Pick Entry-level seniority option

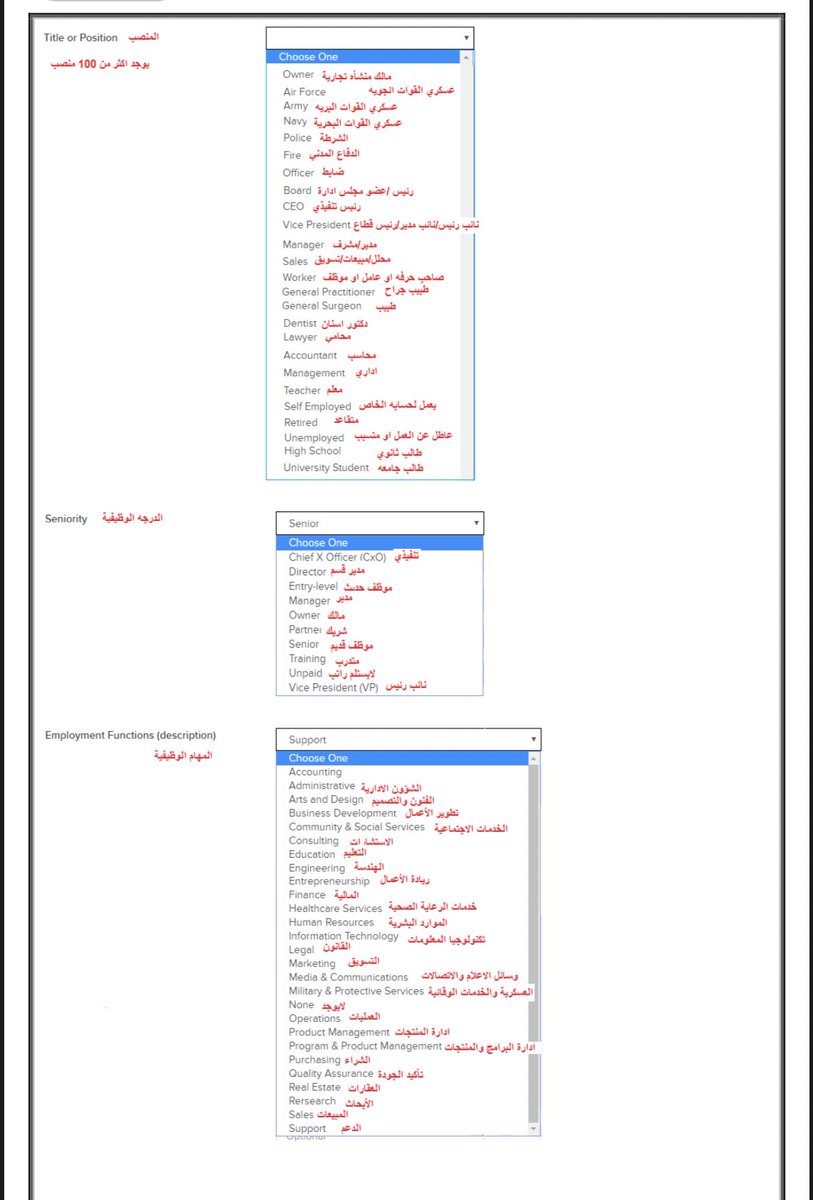click(313, 586)
